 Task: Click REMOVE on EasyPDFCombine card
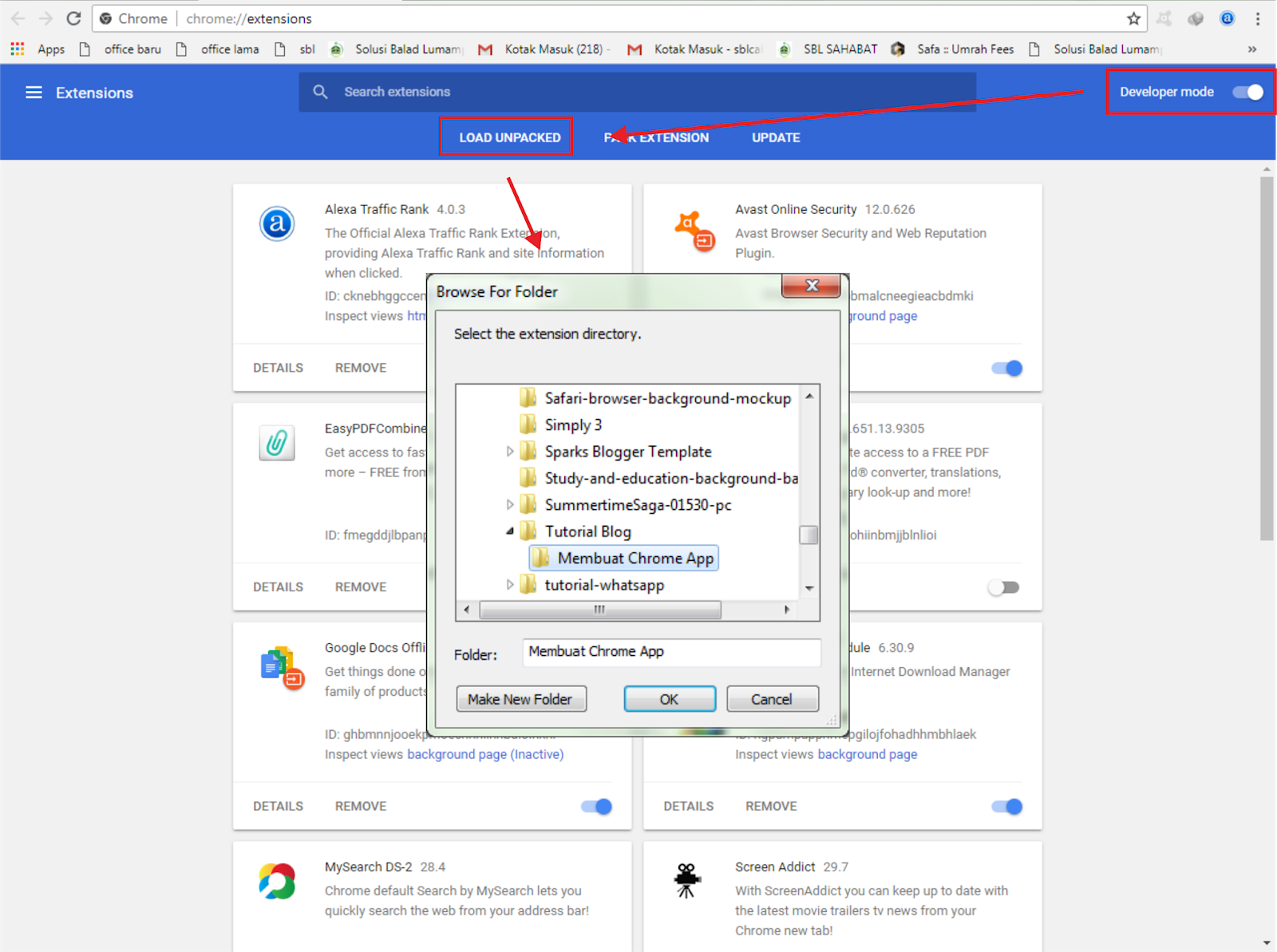point(361,587)
